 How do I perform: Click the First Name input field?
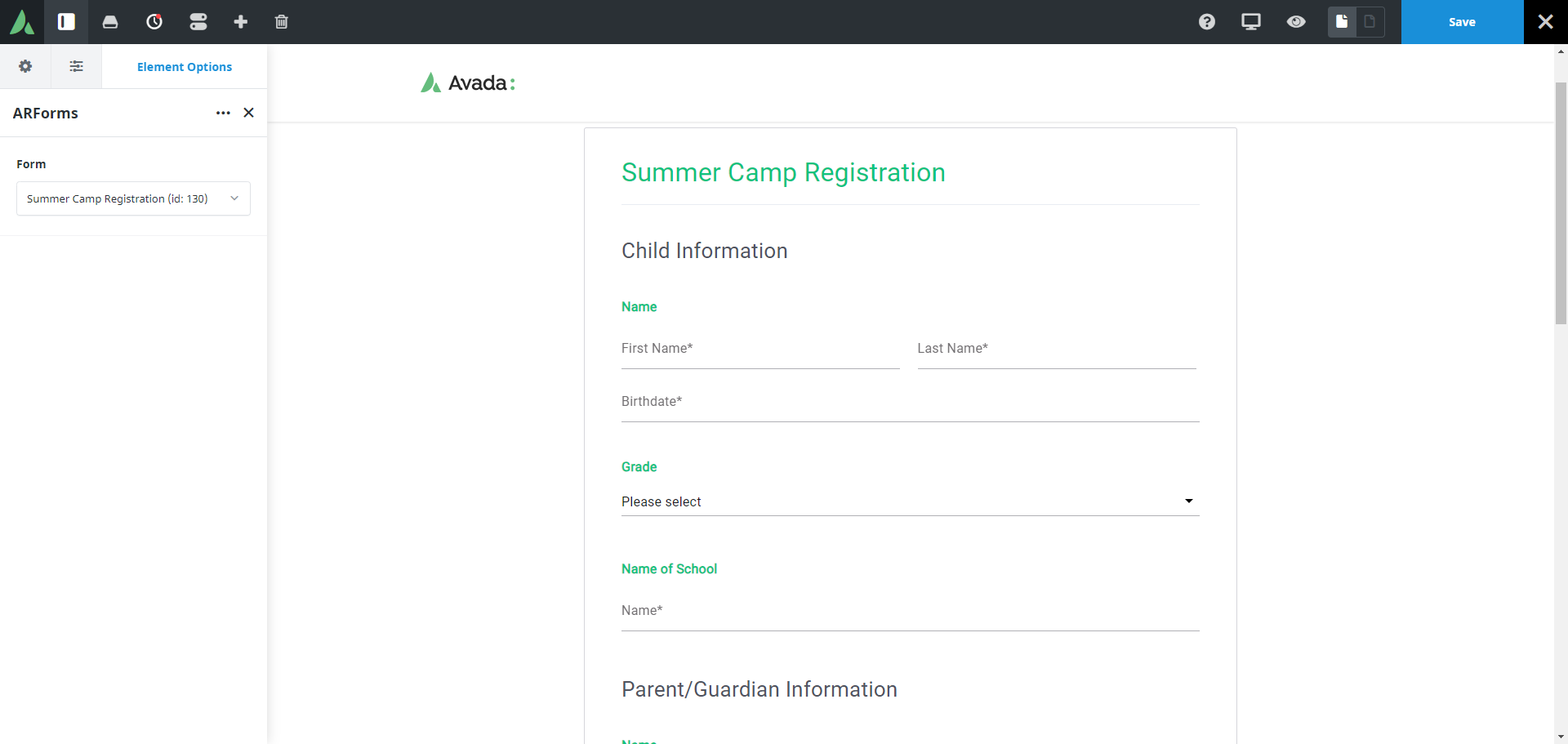(x=759, y=349)
